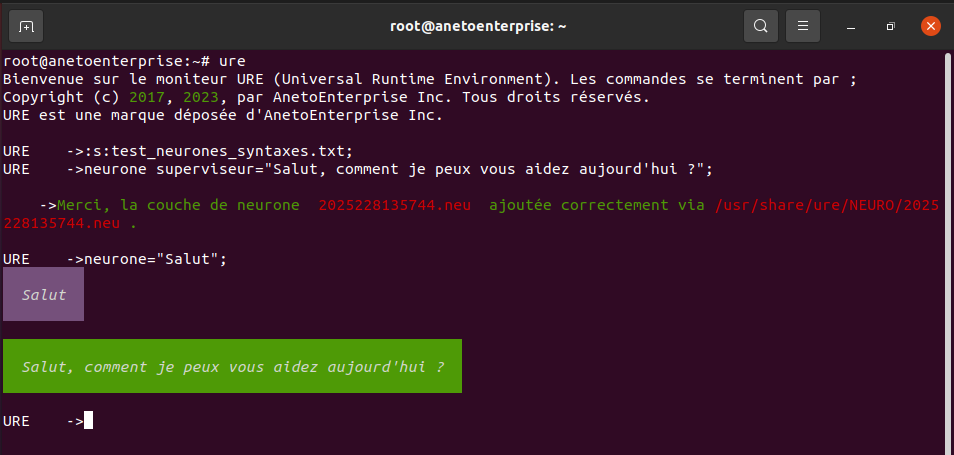Place cursor at the bottom URE prompt
This screenshot has height=455, width=954.
point(88,420)
